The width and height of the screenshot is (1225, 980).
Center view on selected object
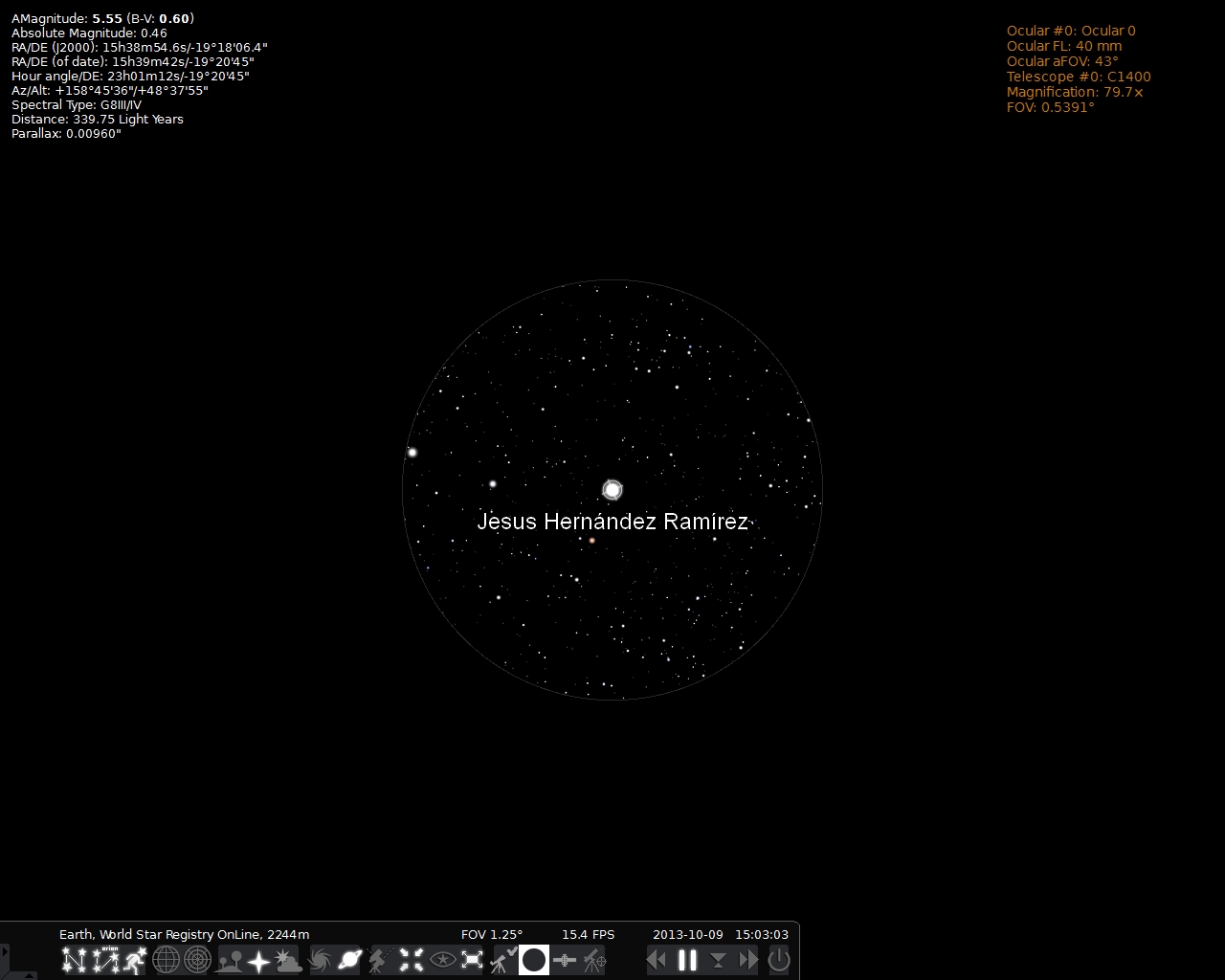click(412, 960)
